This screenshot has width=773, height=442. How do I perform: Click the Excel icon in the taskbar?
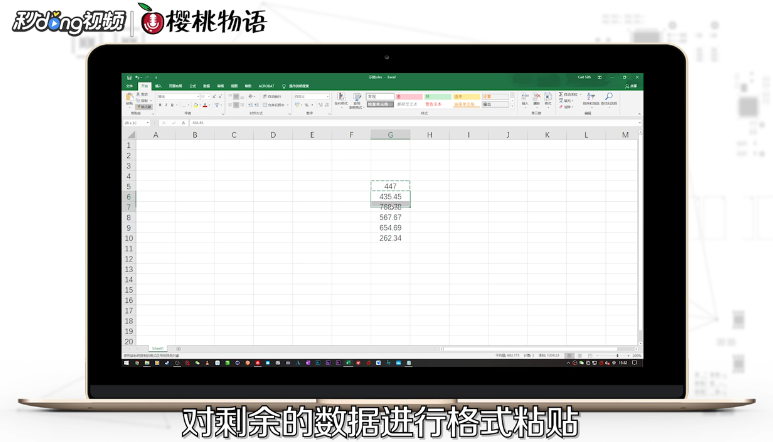tap(349, 363)
